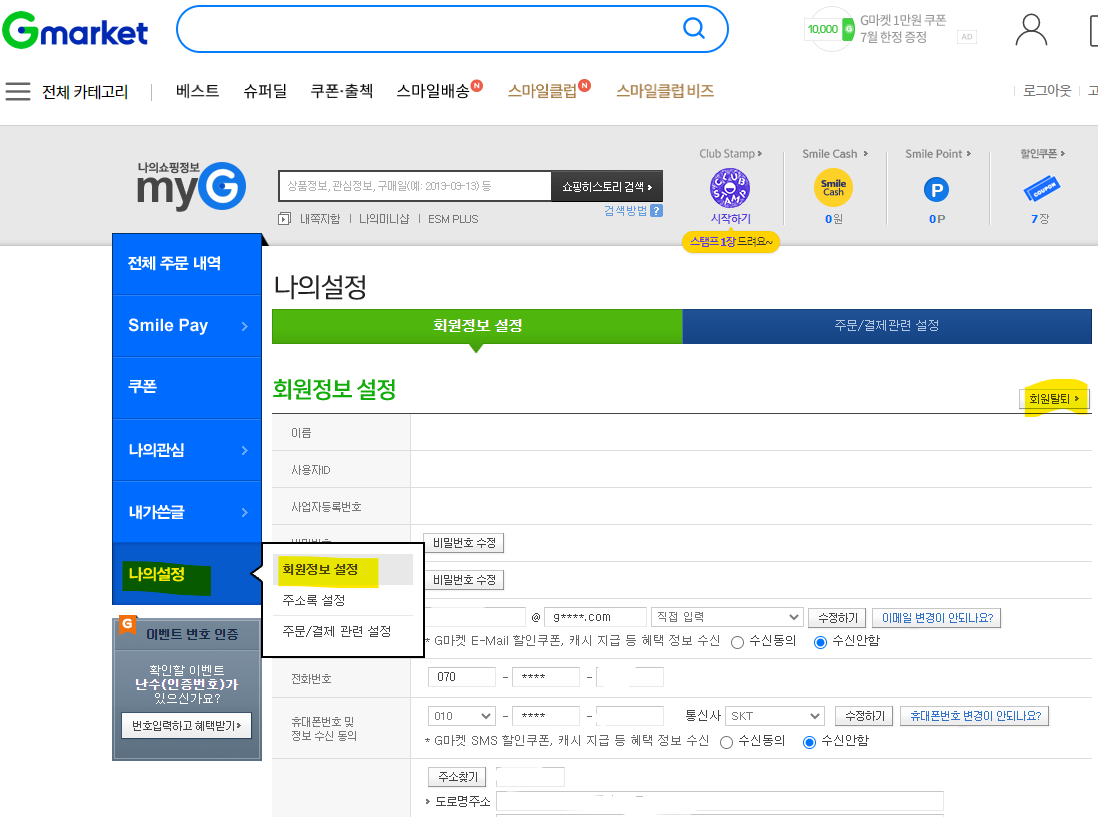Click the 슈퍼딜 navigation item
Image resolution: width=1098 pixels, height=817 pixels.
click(265, 91)
